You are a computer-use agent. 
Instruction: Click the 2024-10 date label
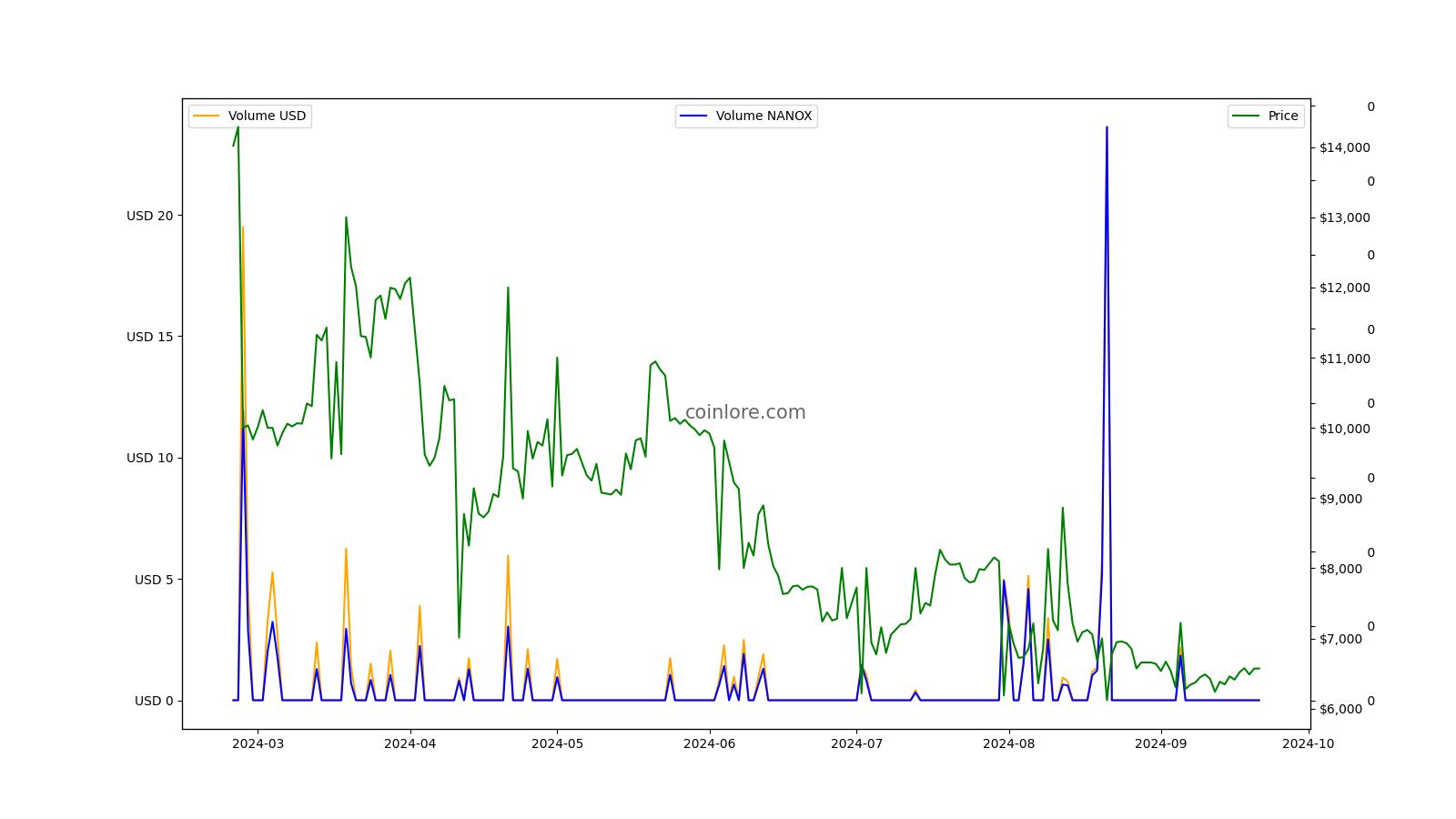click(1308, 743)
